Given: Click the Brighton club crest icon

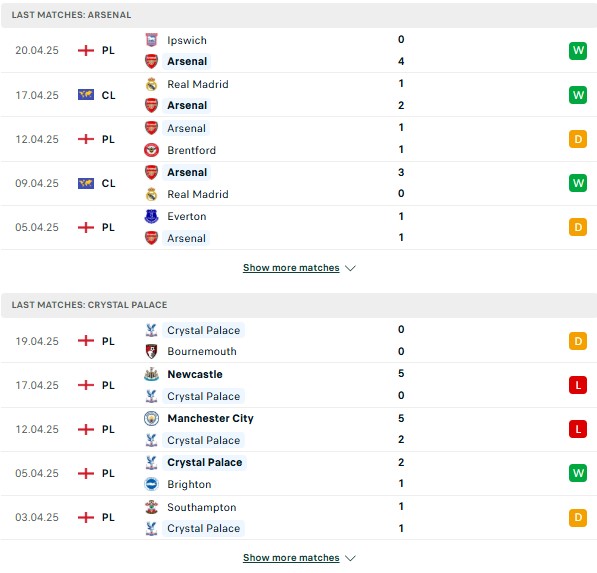Looking at the screenshot, I should [x=151, y=484].
